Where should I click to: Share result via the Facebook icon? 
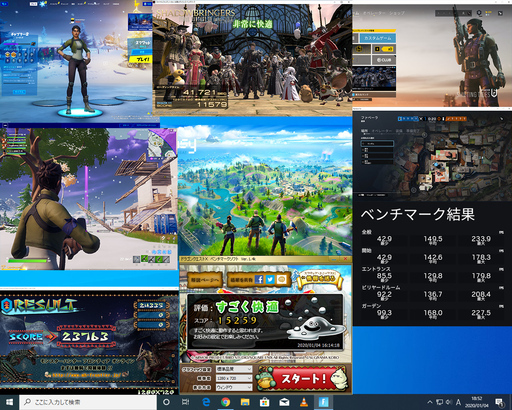point(259,280)
